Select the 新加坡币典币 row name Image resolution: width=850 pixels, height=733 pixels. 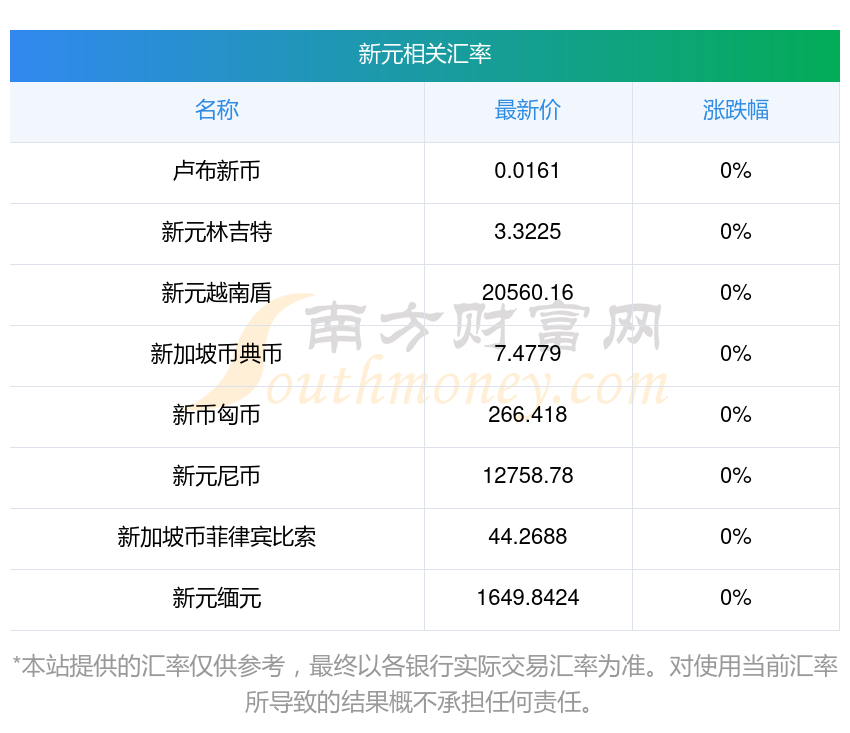(217, 354)
